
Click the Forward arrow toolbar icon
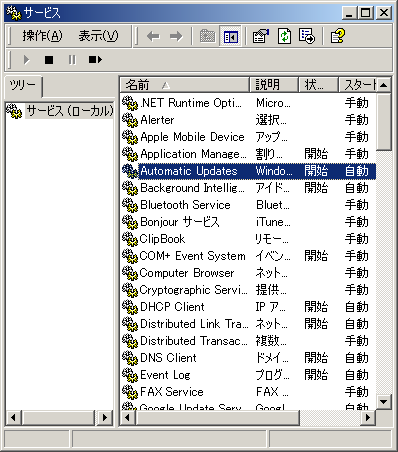[x=176, y=36]
